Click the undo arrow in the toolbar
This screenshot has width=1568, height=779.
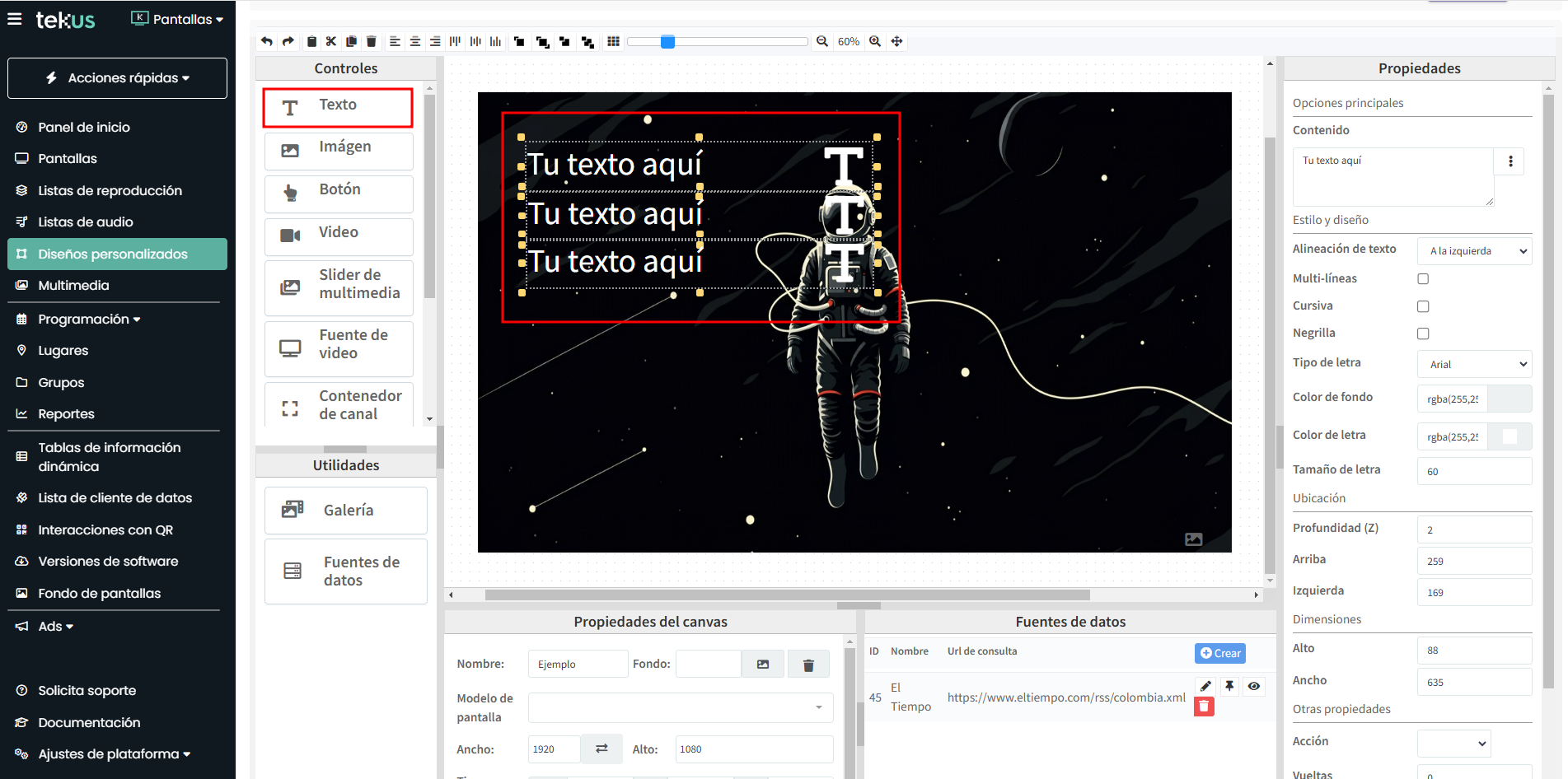266,41
